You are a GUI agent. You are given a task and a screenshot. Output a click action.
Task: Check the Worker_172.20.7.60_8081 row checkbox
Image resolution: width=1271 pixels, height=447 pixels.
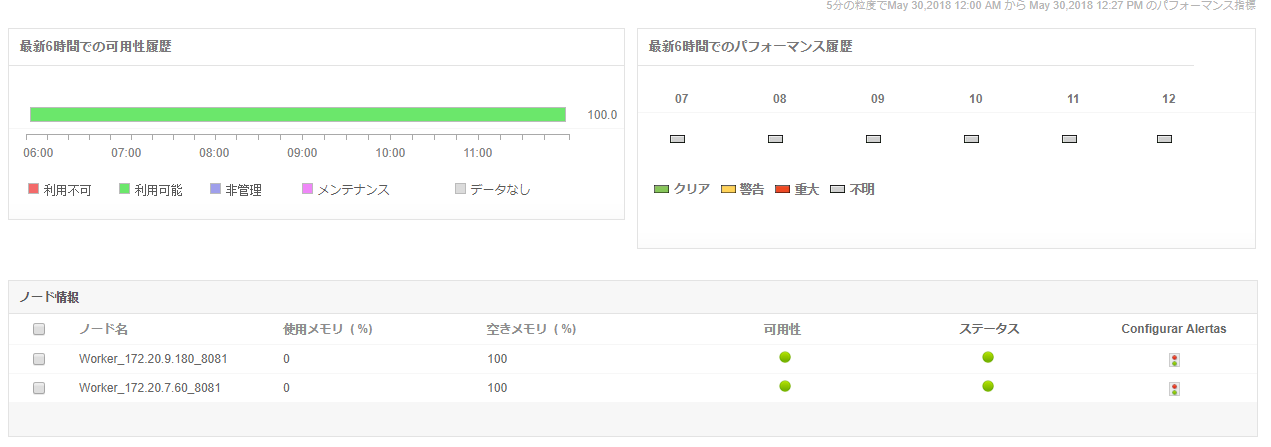39,388
